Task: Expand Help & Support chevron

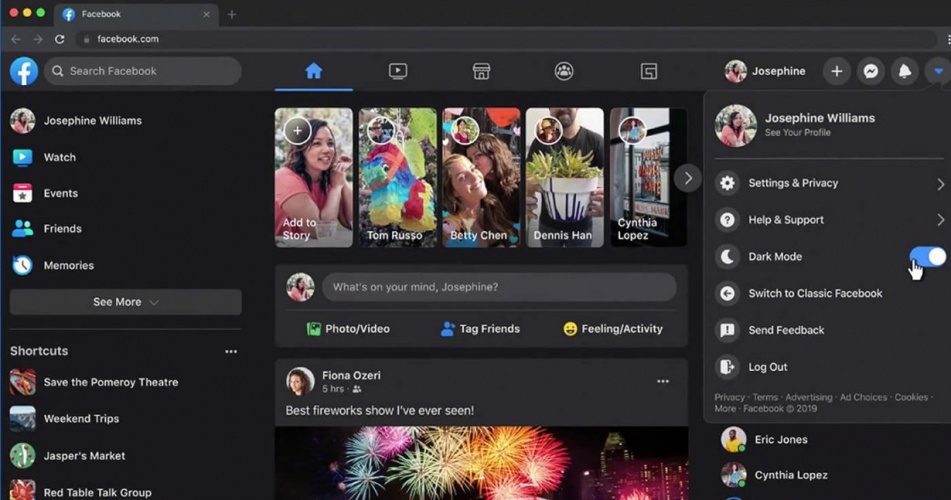Action: click(x=940, y=220)
